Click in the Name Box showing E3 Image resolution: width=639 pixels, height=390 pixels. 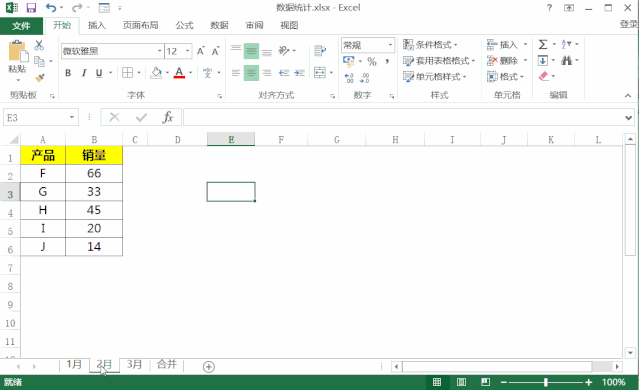coord(40,118)
